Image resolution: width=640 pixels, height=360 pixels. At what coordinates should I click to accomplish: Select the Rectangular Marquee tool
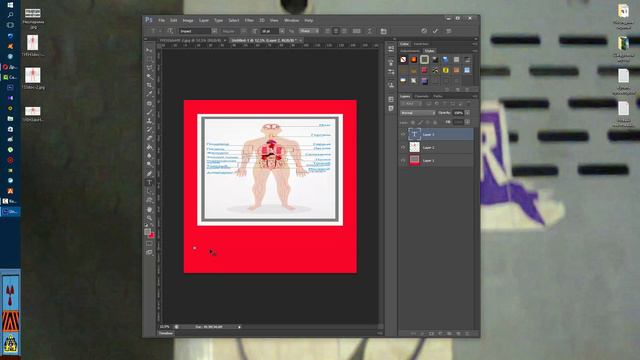click(x=149, y=59)
